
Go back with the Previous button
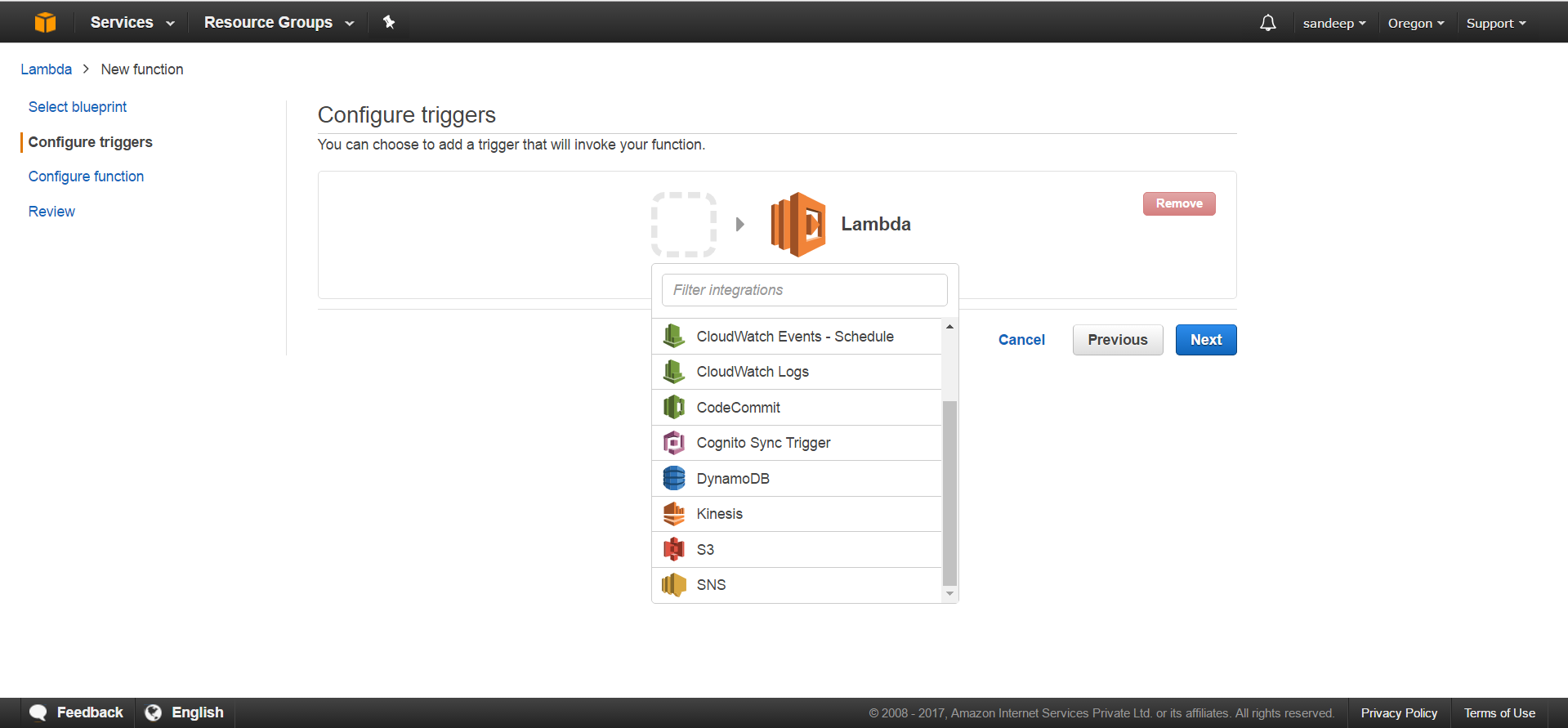[x=1118, y=340]
